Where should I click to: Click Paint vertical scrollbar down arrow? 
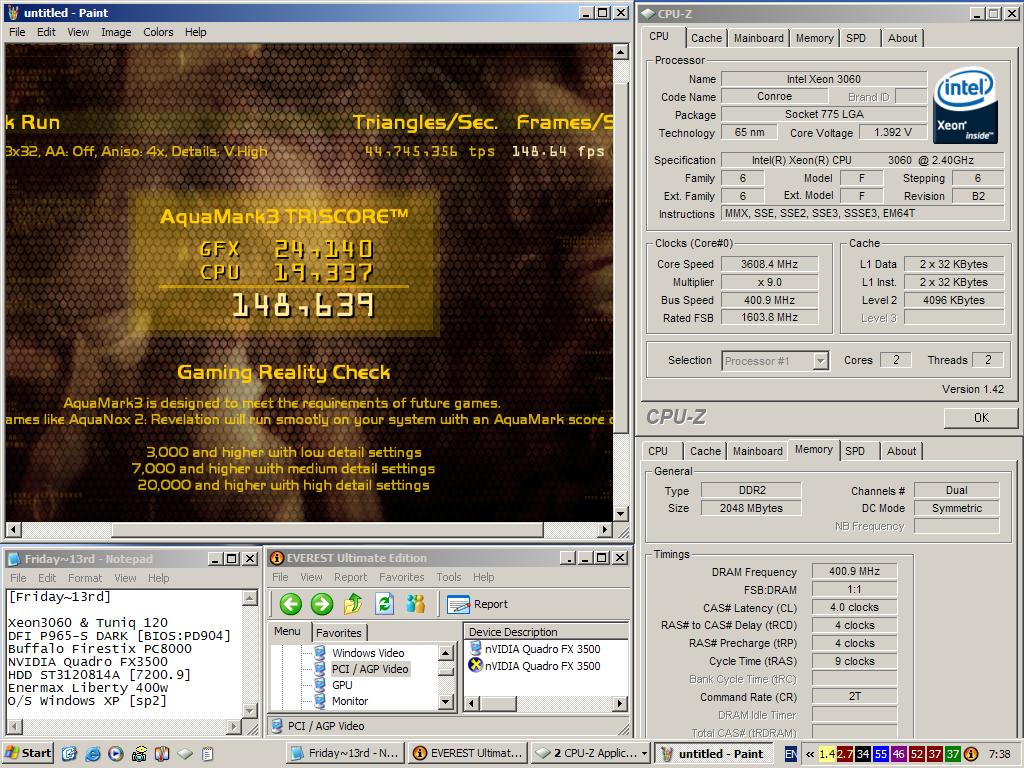620,514
